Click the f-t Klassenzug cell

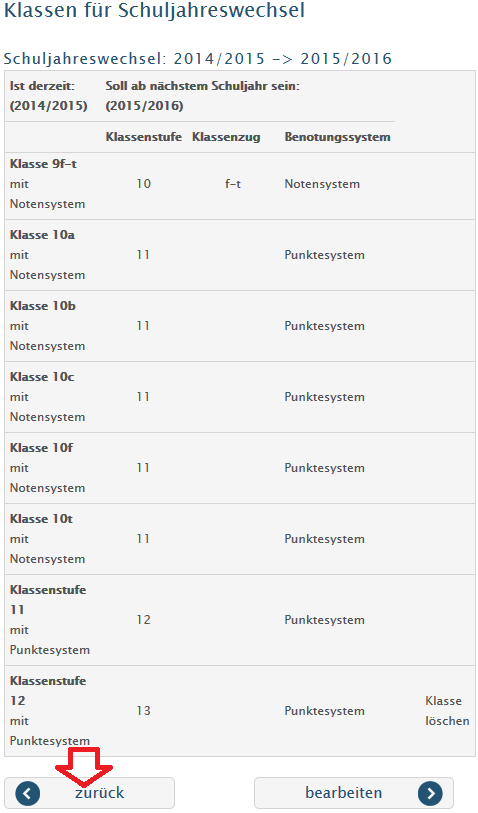(x=233, y=184)
